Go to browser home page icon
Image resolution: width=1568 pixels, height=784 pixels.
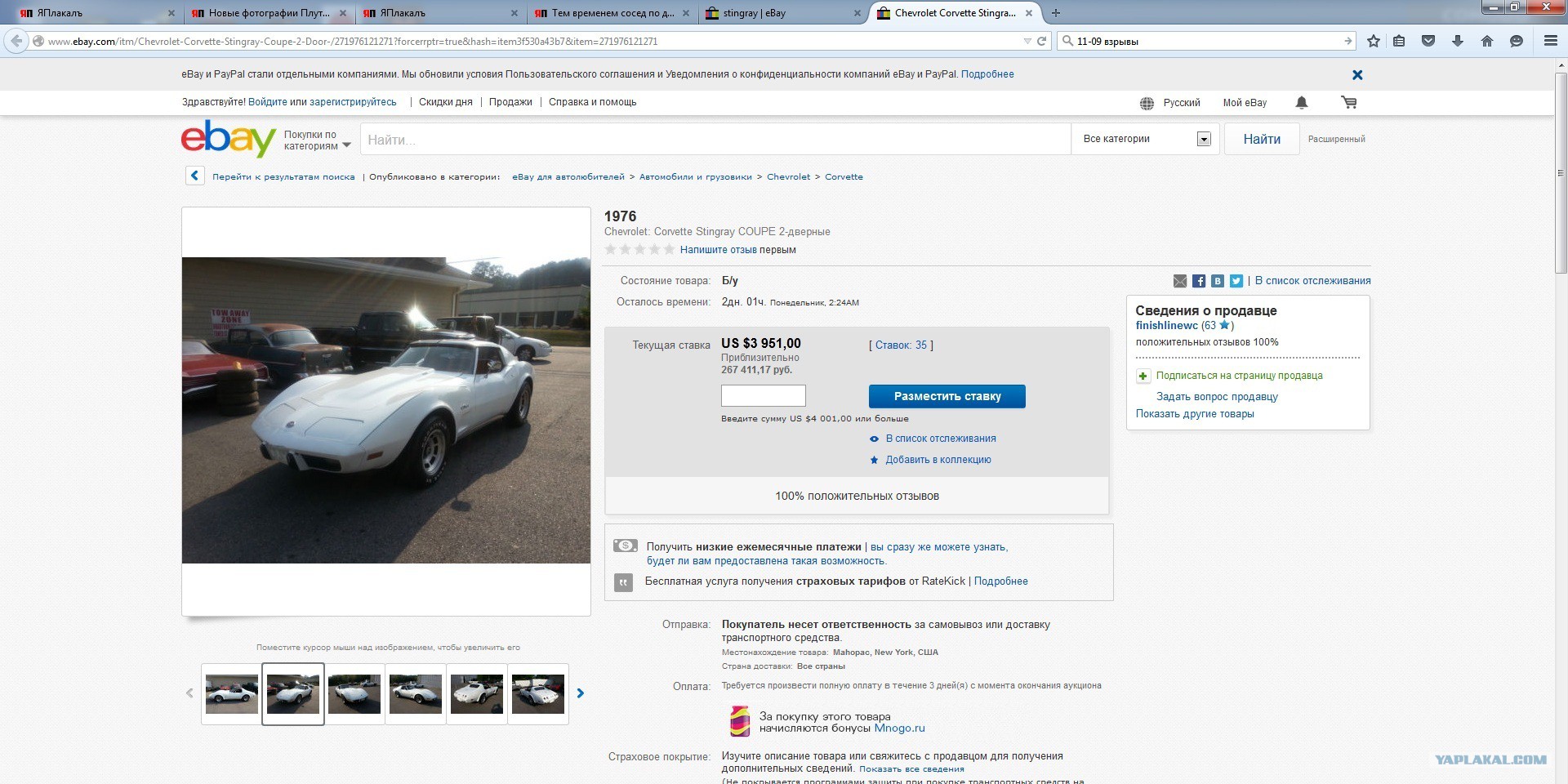1487,41
